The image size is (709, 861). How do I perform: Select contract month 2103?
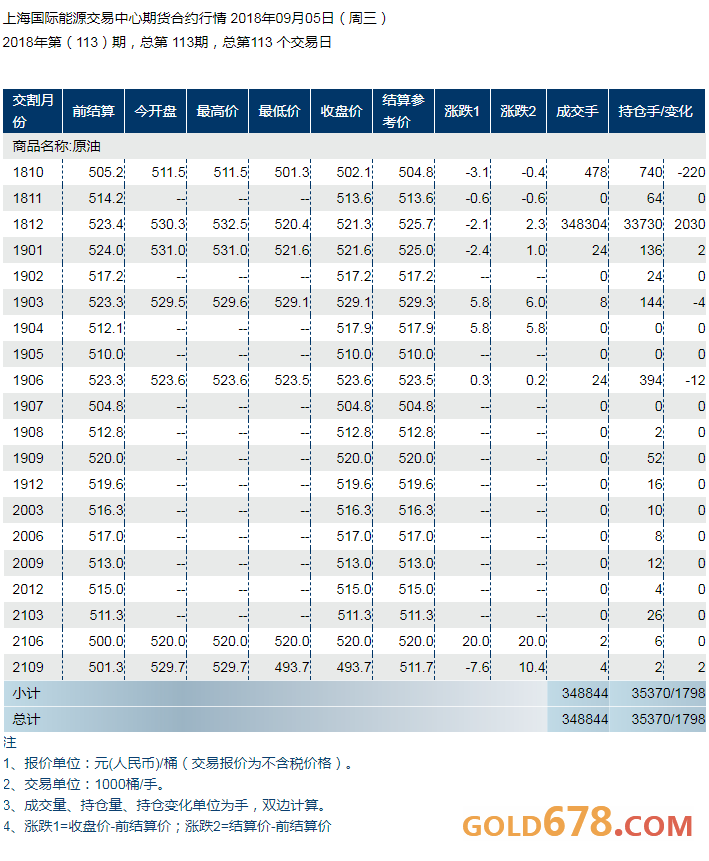28,615
